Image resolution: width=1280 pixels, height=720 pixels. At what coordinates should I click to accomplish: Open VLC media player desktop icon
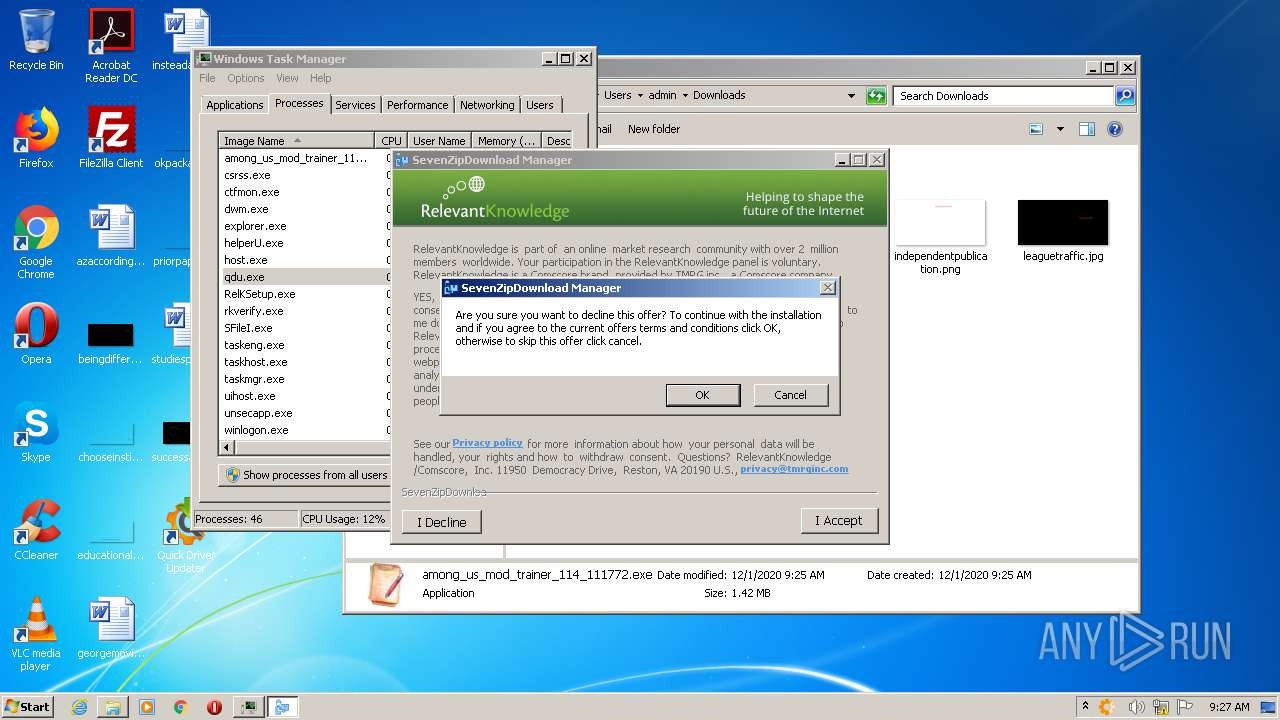point(36,634)
